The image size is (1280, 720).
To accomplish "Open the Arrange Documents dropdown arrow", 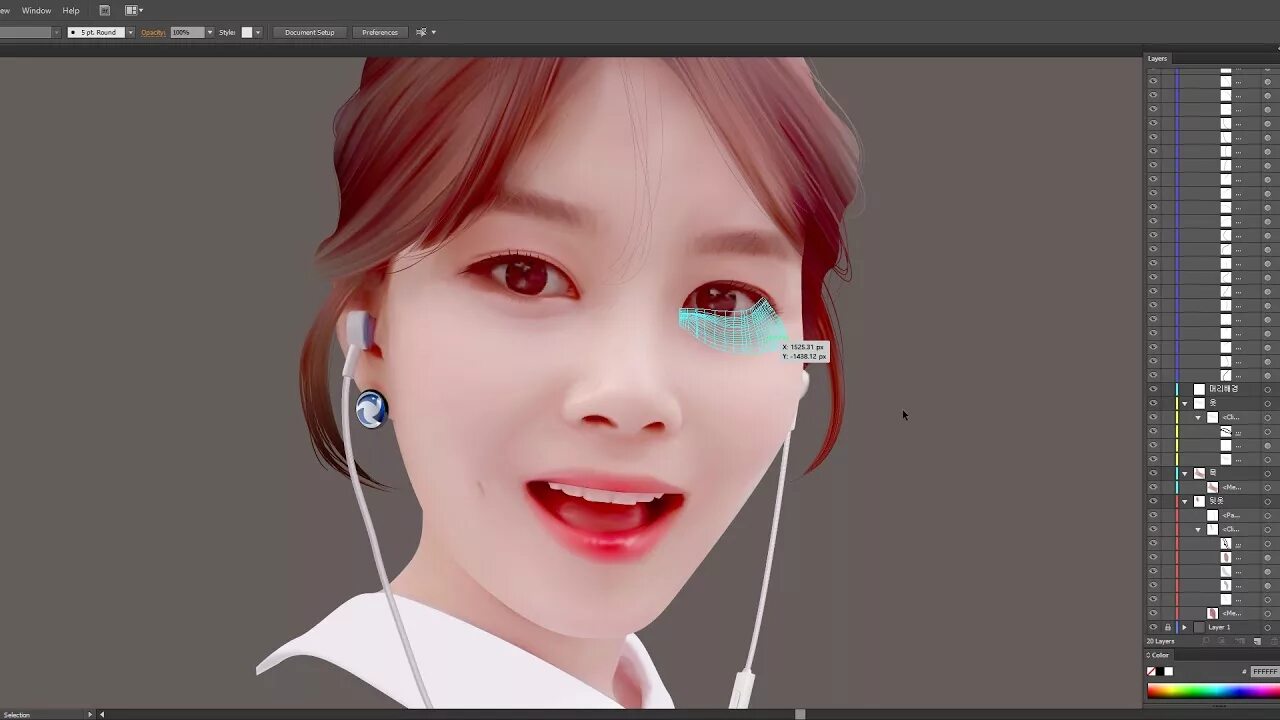I will pos(141,10).
